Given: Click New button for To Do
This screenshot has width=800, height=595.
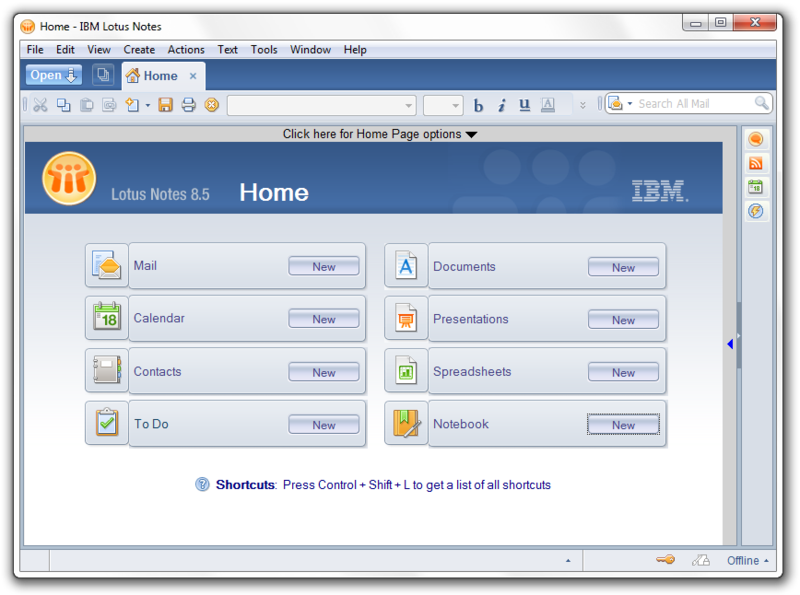Looking at the screenshot, I should click(323, 425).
